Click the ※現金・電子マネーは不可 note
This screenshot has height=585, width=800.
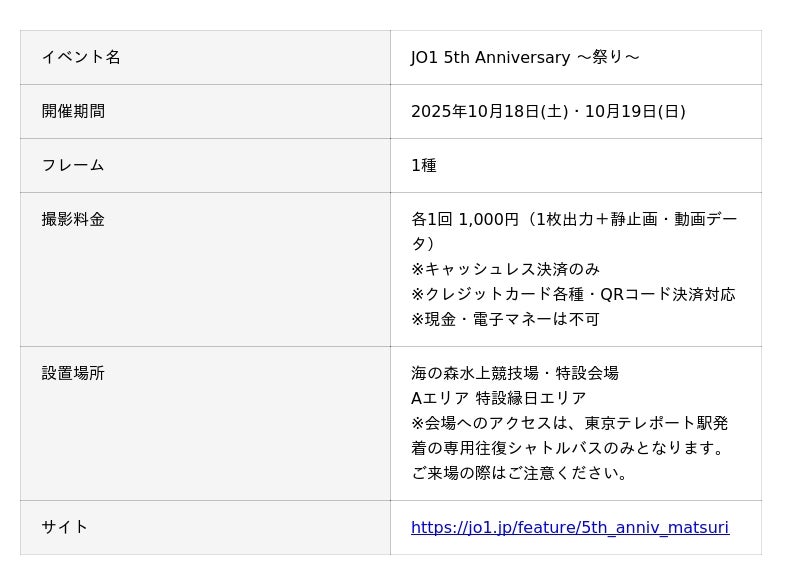pos(505,319)
